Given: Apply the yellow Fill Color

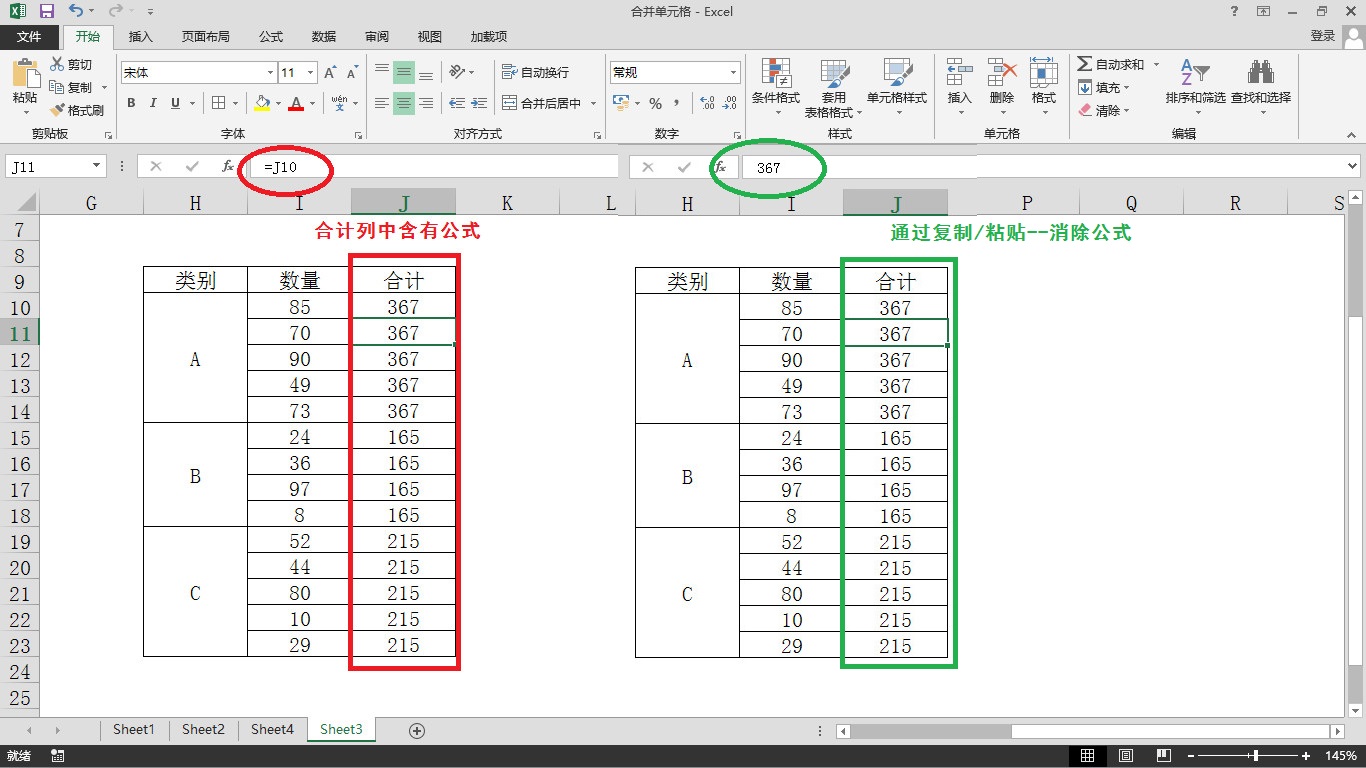Looking at the screenshot, I should point(262,103).
